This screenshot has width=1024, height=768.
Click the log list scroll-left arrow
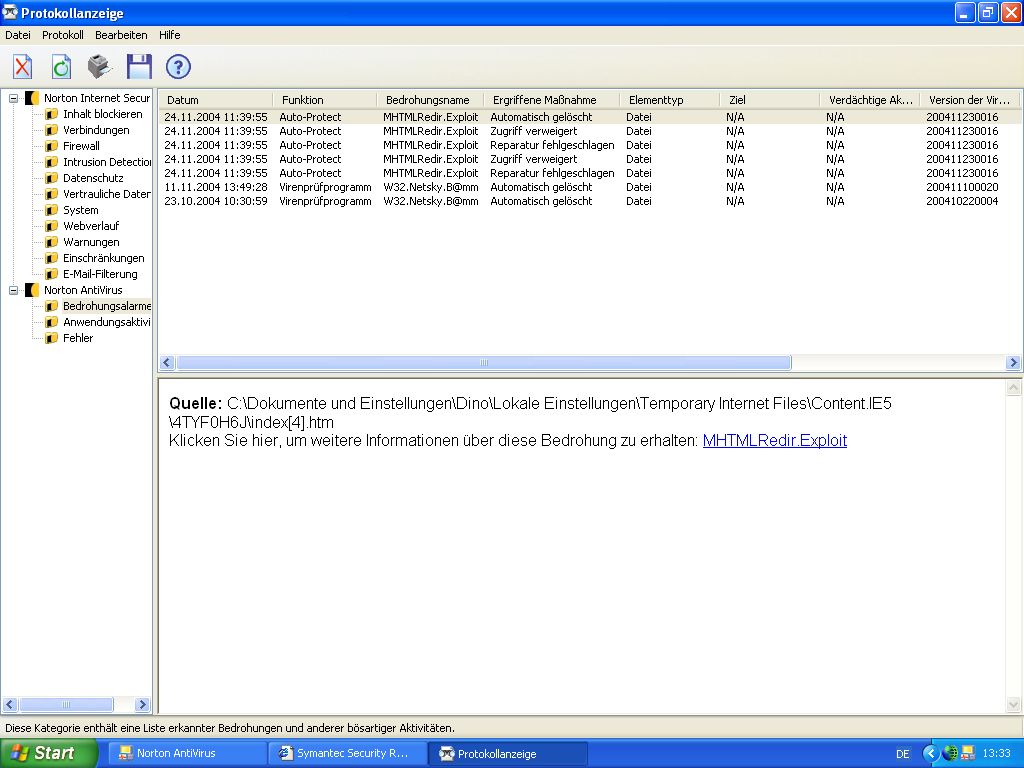pos(167,362)
